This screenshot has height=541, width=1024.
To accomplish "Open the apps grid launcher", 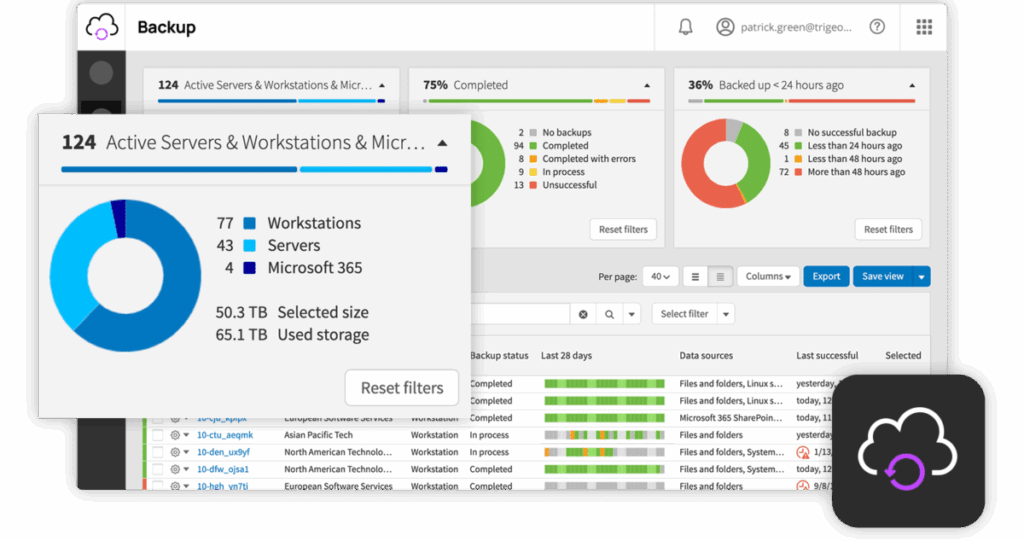I will pos(923,27).
